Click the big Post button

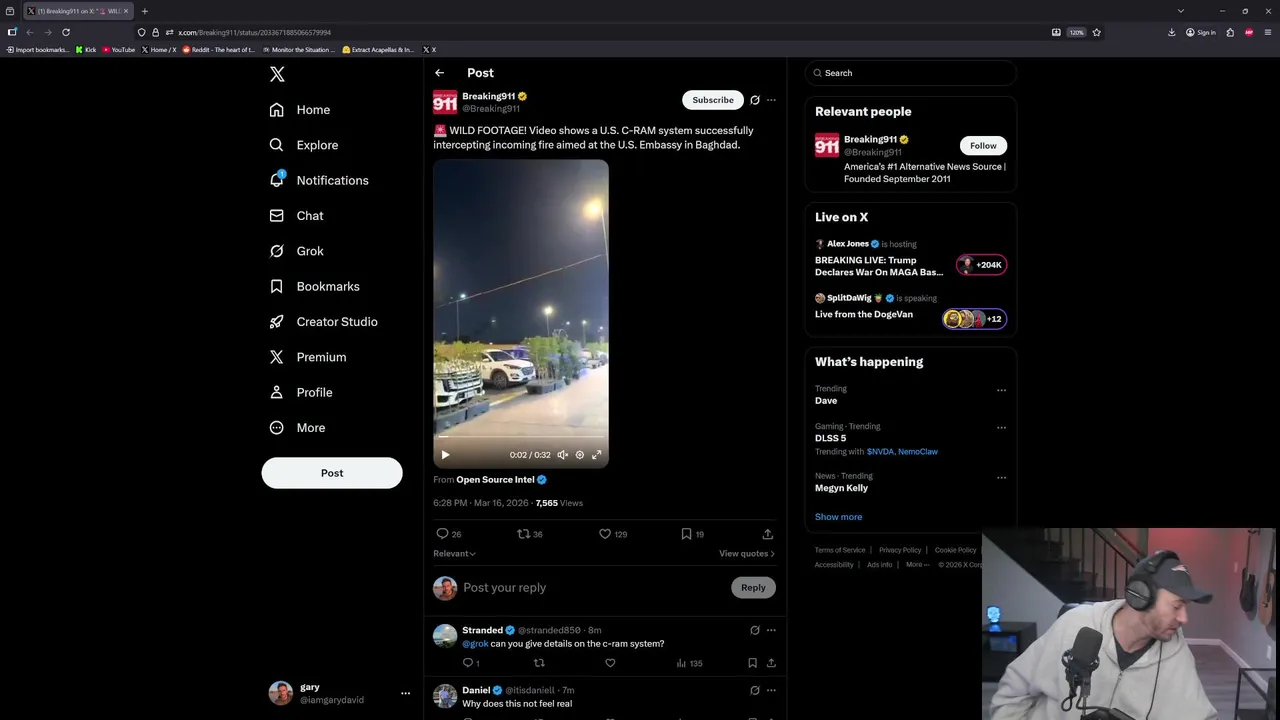click(332, 473)
